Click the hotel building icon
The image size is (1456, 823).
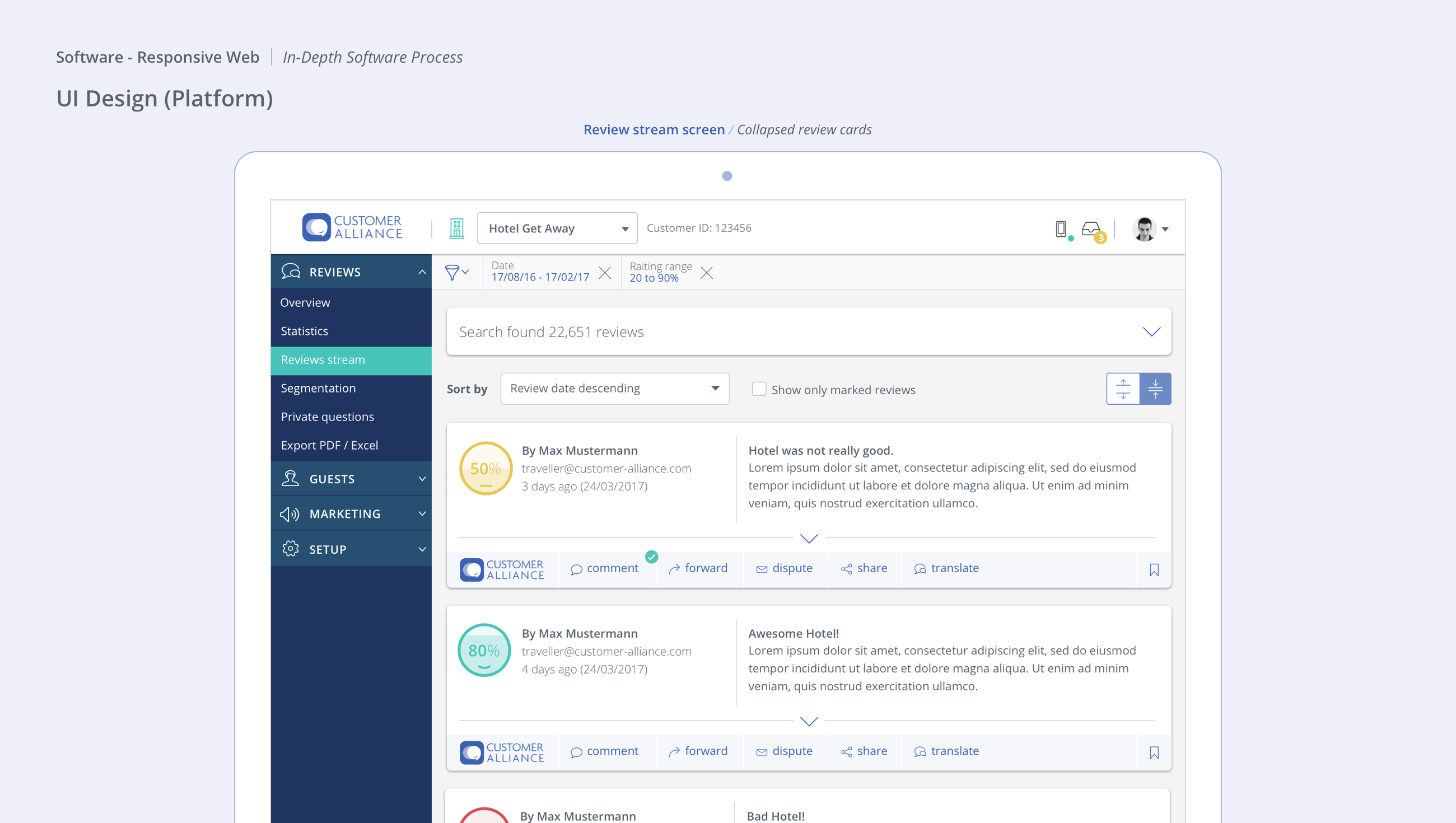click(x=457, y=228)
